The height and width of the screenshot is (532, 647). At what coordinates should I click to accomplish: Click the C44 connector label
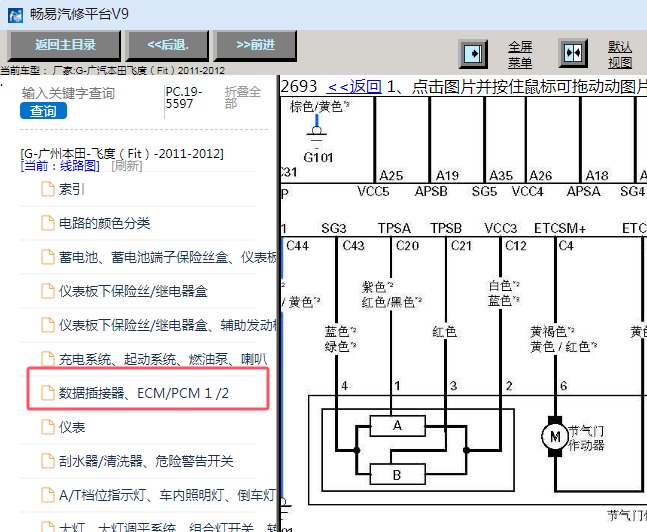tap(298, 246)
